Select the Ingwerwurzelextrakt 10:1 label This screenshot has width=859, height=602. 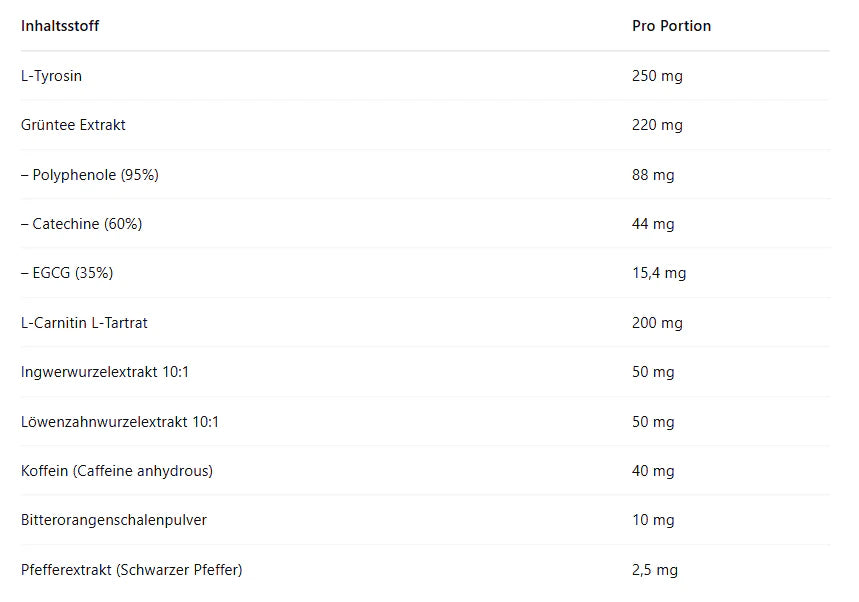[x=105, y=372]
